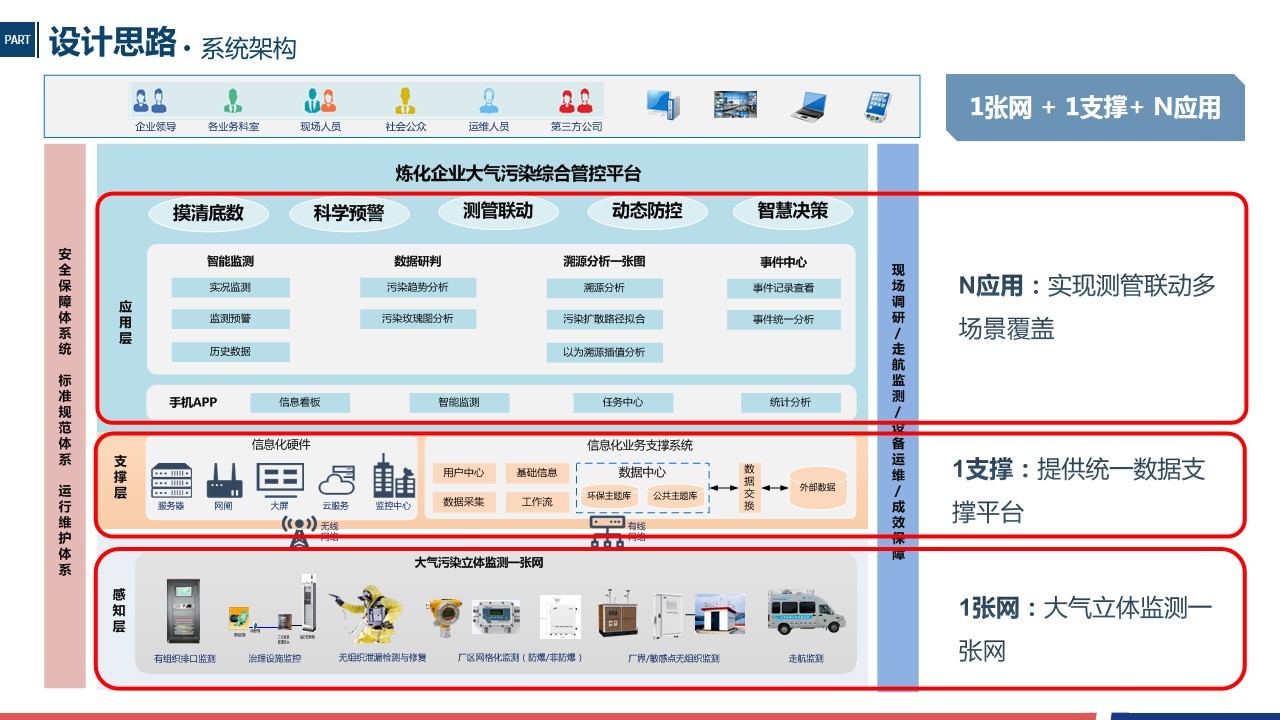
Task: Select the 云服务 cloud icon
Action: (x=336, y=482)
